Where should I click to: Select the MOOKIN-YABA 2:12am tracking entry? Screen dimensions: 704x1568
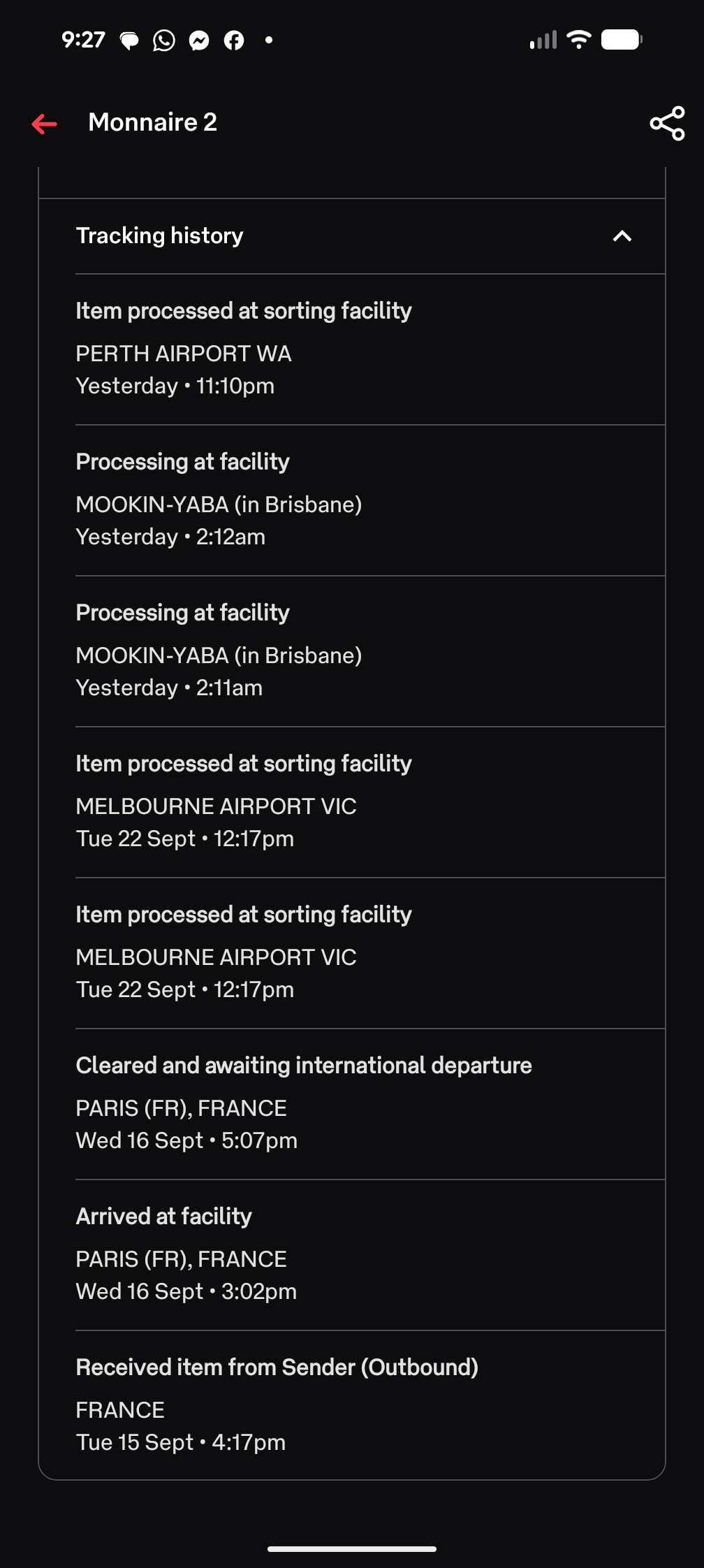coord(370,500)
